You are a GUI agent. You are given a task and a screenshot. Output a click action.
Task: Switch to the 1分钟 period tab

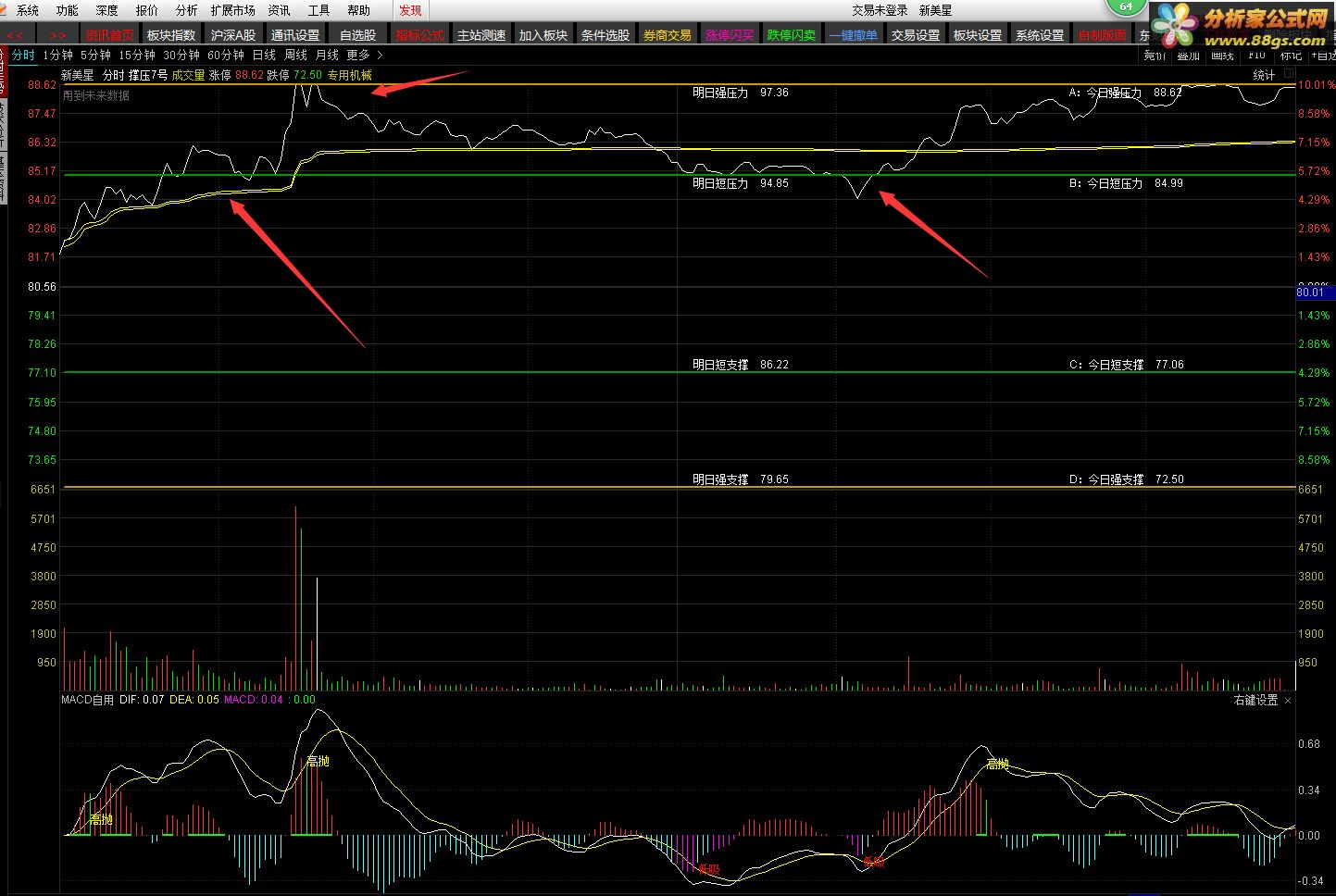pyautogui.click(x=57, y=56)
